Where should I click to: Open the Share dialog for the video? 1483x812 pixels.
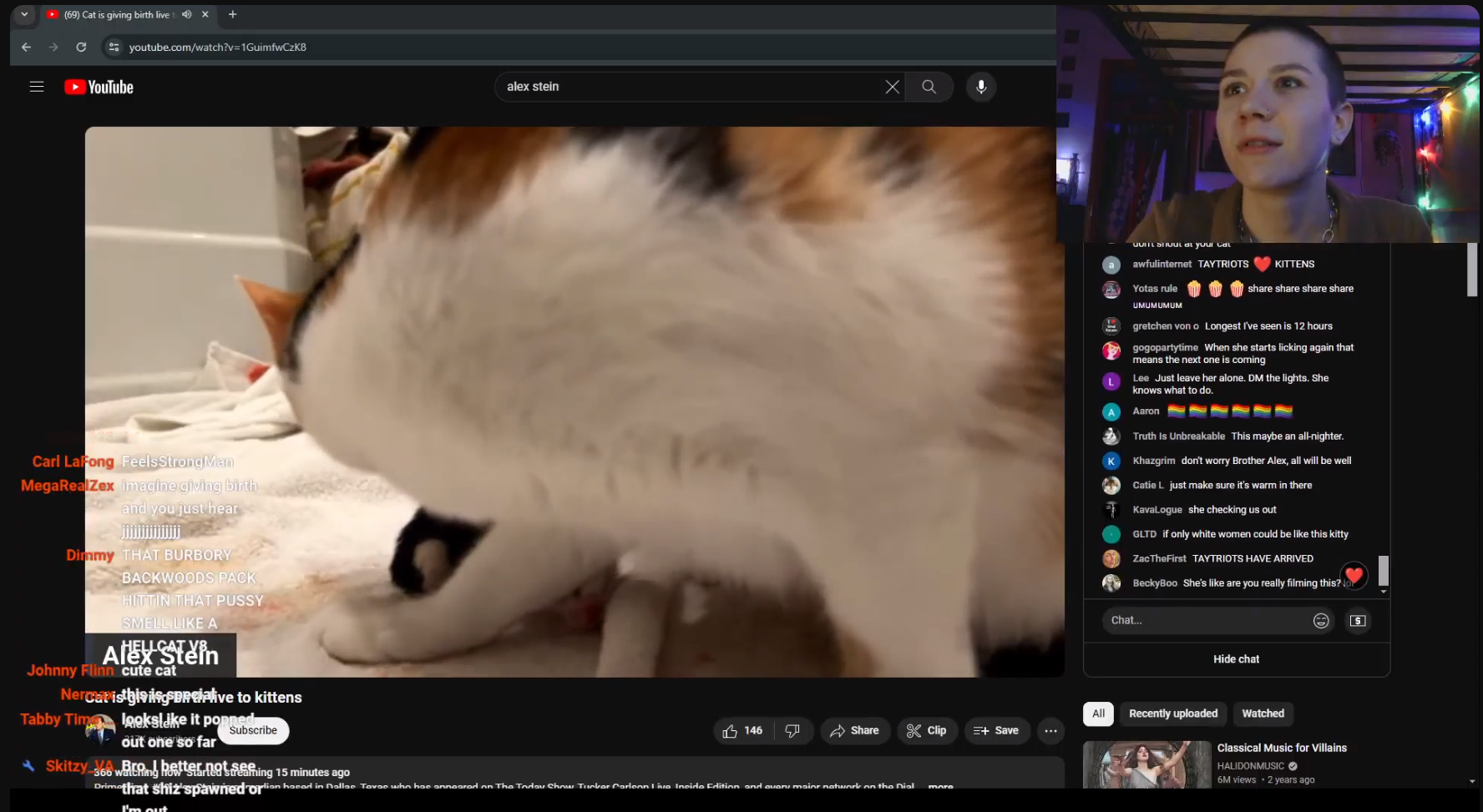855,731
